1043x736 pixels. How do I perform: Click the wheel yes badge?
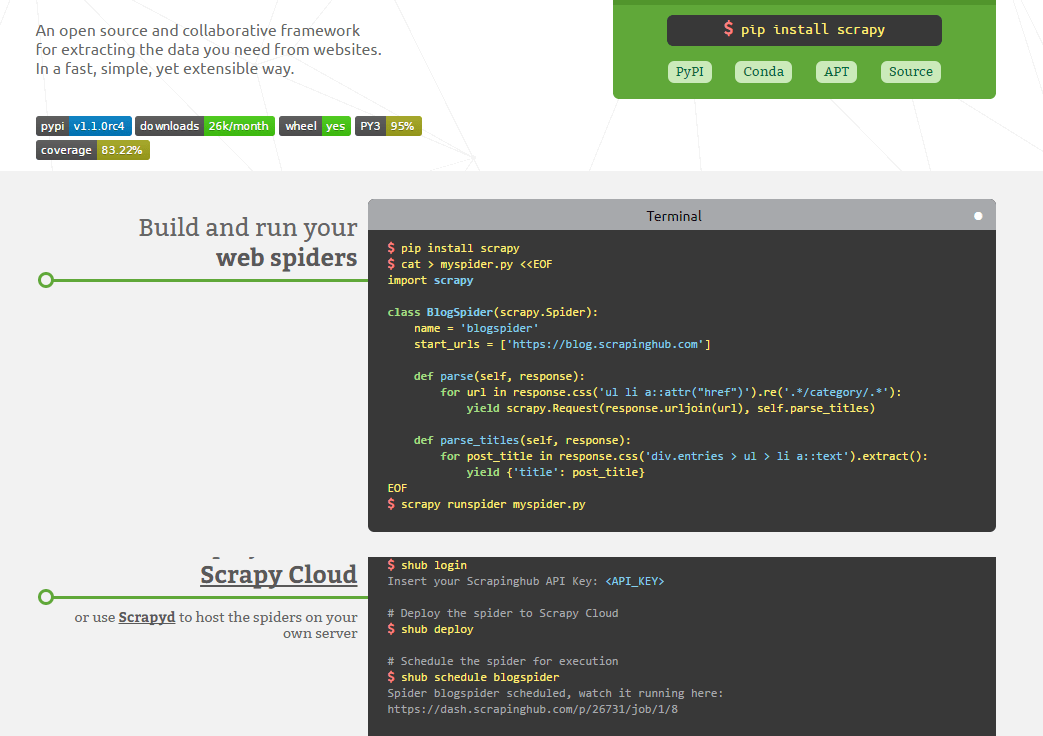[315, 126]
